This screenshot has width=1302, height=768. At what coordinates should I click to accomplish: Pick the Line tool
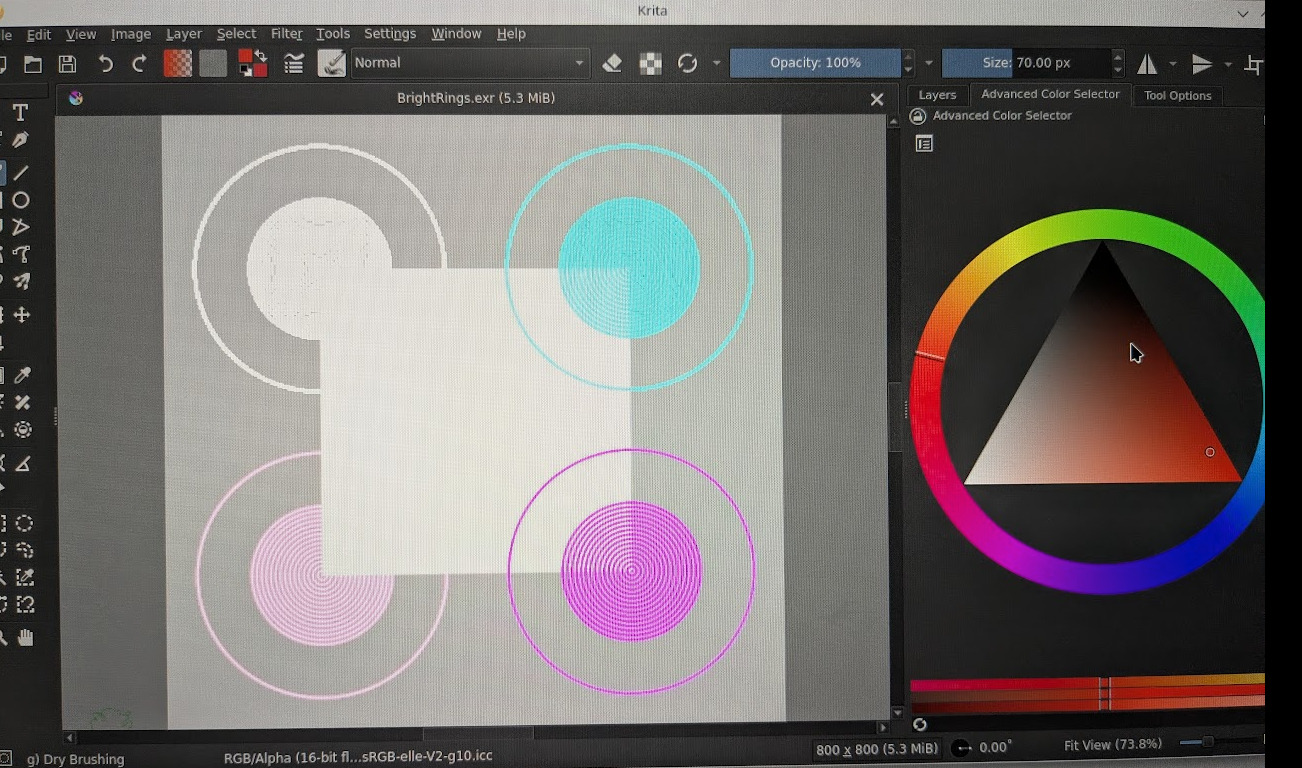point(21,172)
